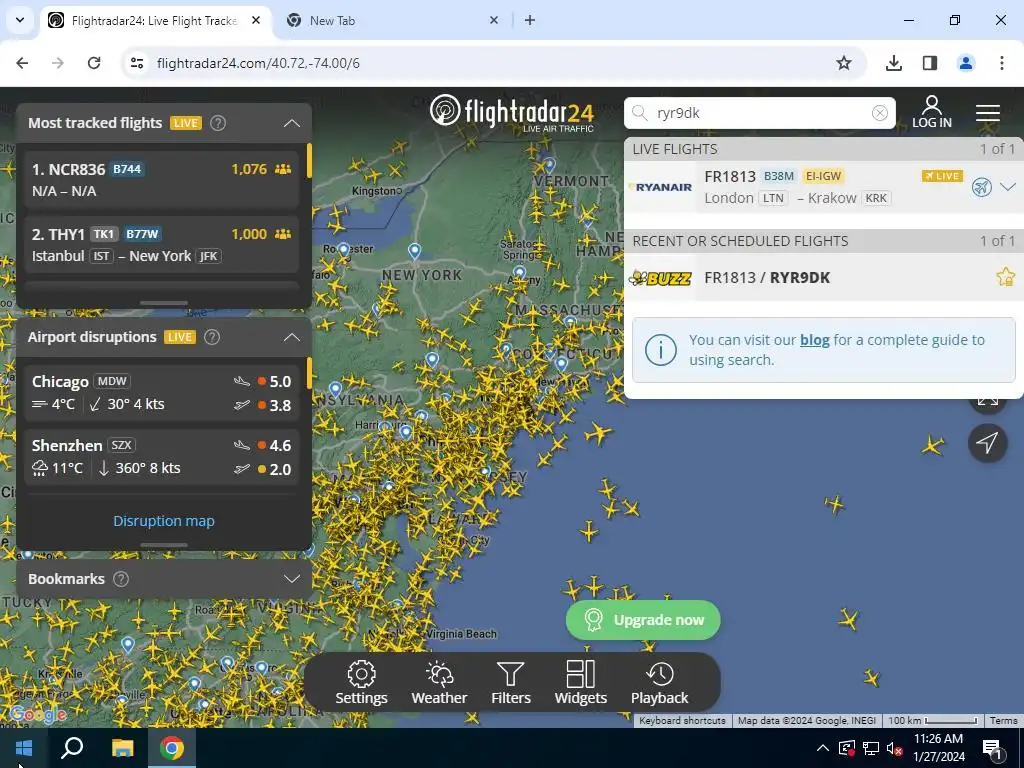Open Chrome profile avatar

pos(966,63)
